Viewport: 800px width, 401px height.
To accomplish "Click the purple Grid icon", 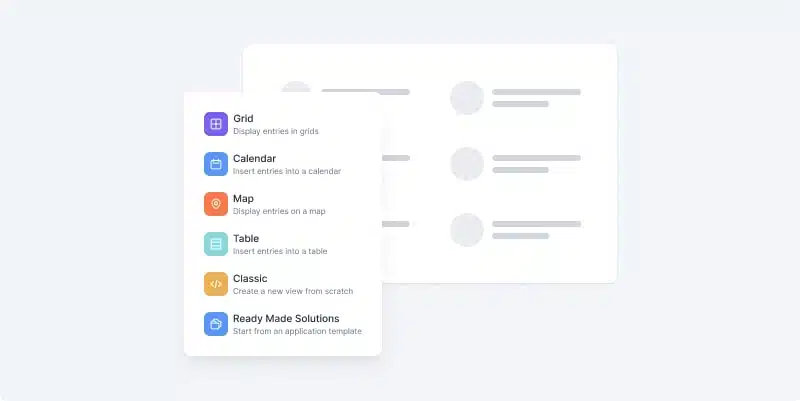I will 216,124.
